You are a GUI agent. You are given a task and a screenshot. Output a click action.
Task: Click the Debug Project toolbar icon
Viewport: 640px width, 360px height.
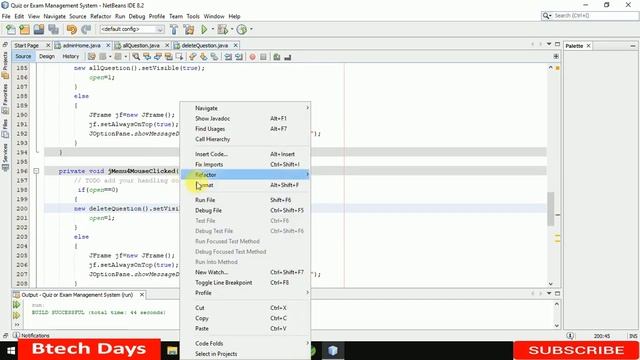[x=222, y=29]
